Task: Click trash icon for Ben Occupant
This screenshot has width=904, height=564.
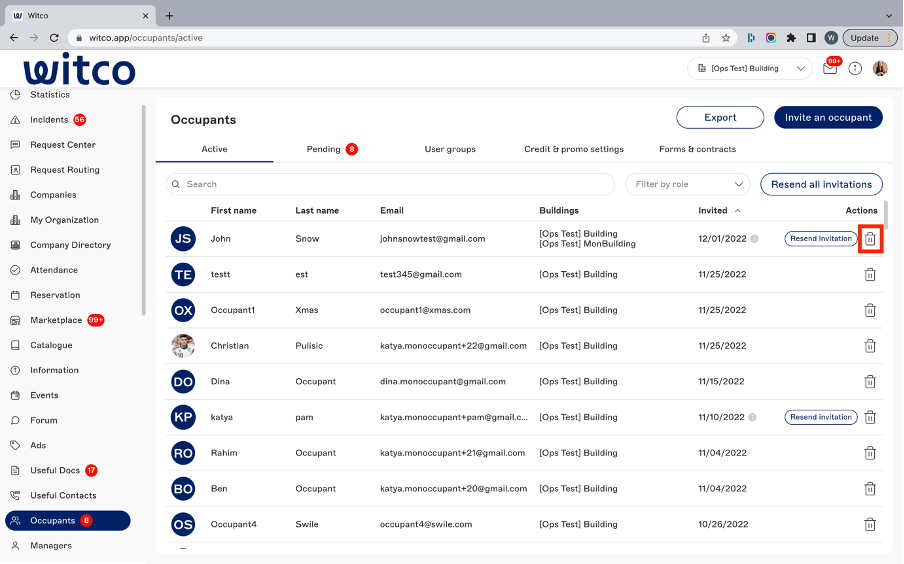Action: click(870, 489)
